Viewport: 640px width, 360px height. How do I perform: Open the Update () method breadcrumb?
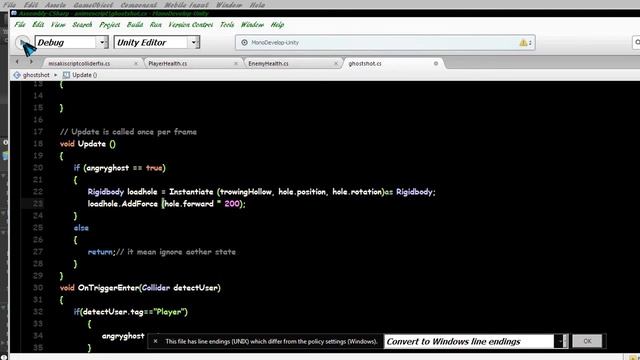pos(84,75)
